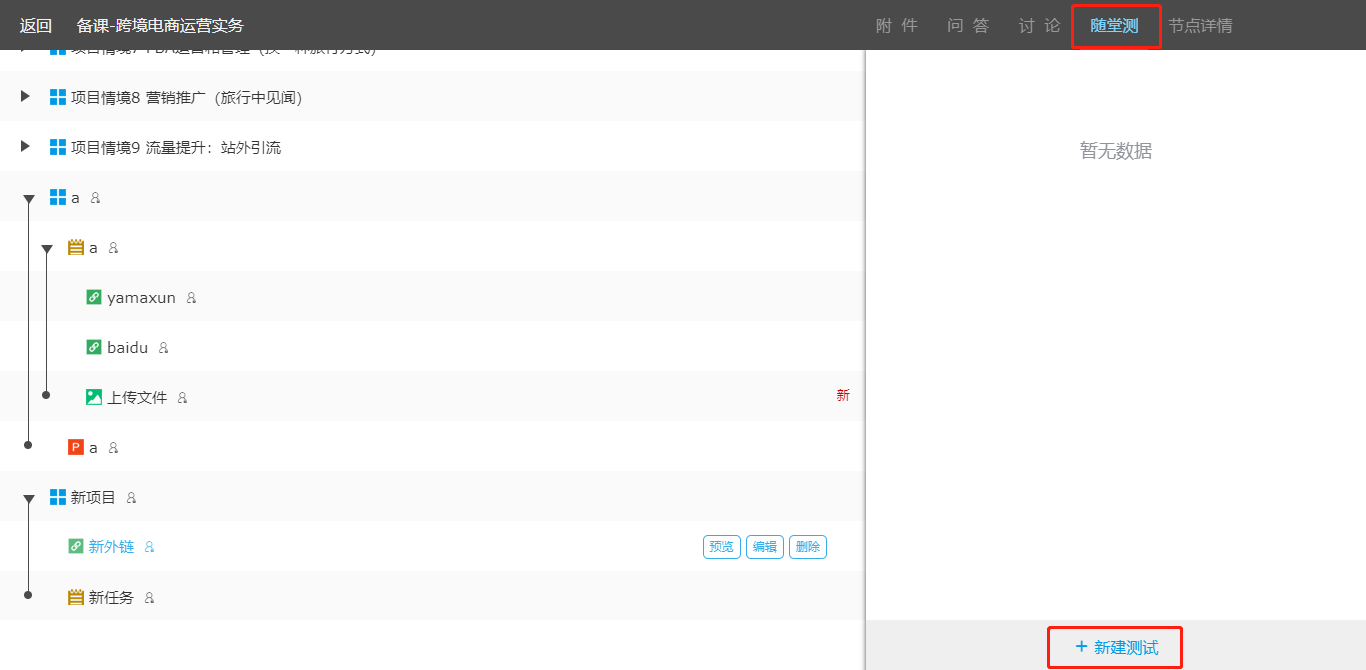The height and width of the screenshot is (670, 1366).
Task: Open the 节点详情 tab
Action: [1201, 26]
